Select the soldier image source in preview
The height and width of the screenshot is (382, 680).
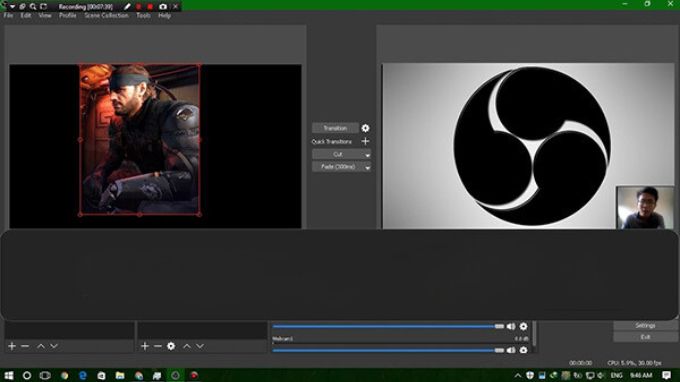[140, 140]
